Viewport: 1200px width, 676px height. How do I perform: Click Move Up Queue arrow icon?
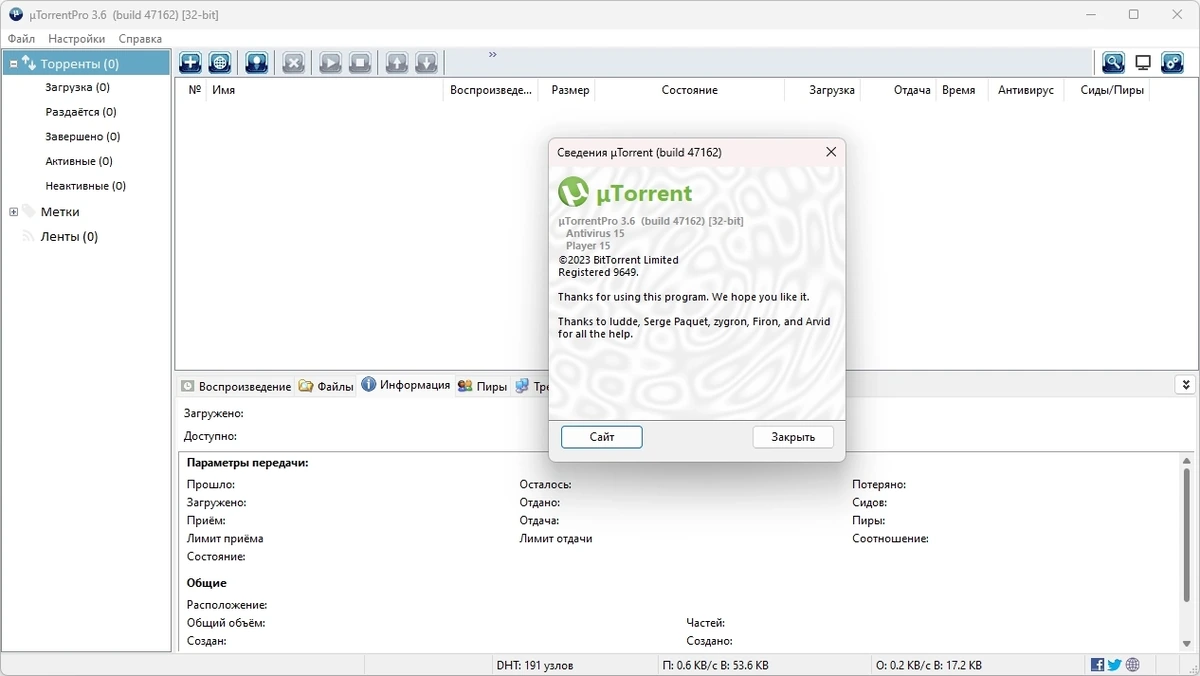click(397, 62)
